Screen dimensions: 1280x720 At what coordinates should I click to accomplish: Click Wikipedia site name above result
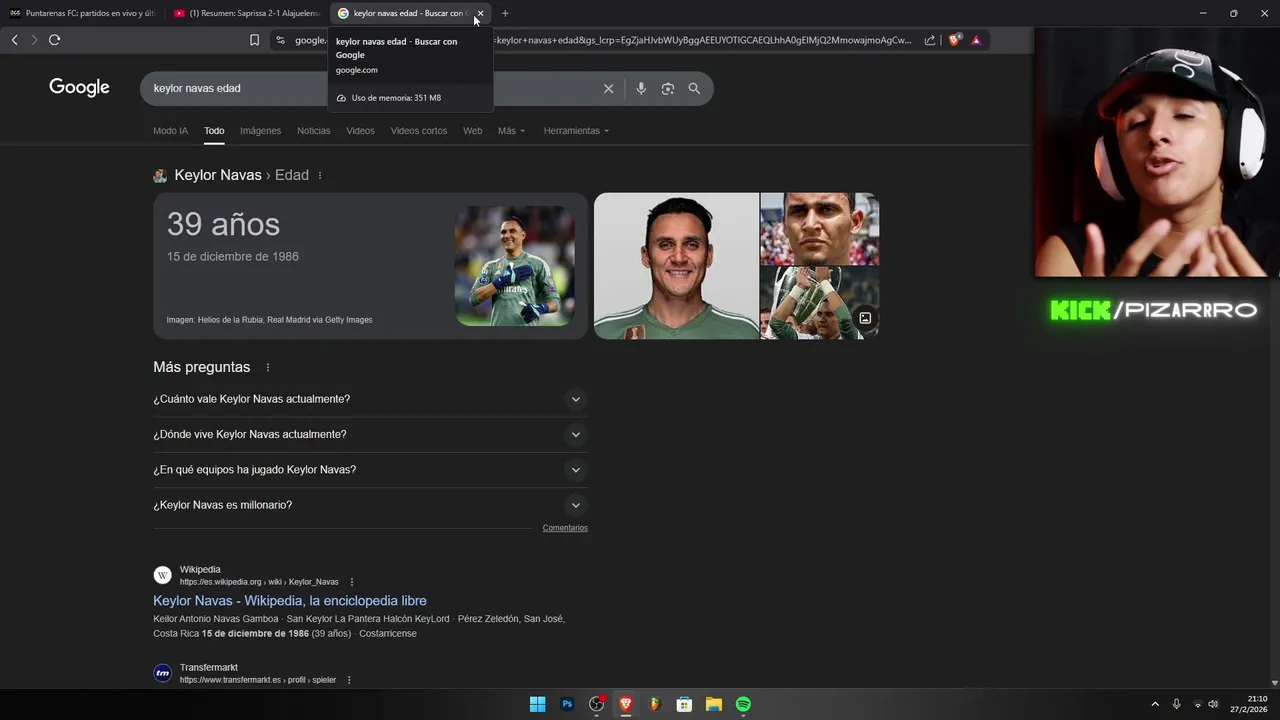point(200,570)
